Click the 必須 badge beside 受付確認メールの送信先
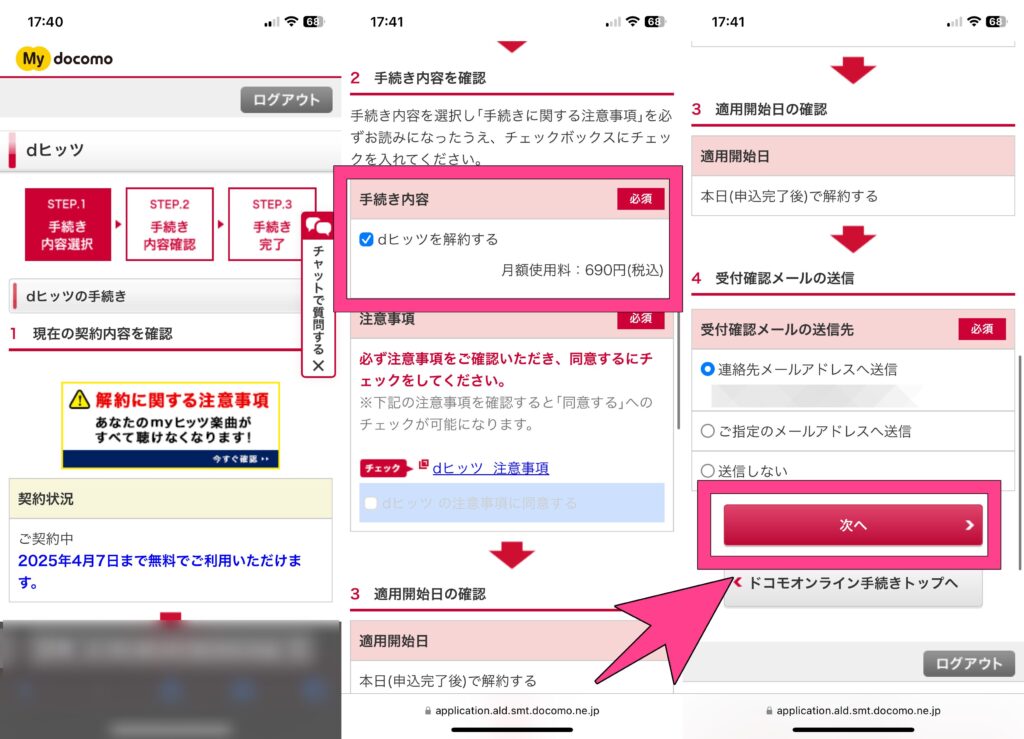This screenshot has width=1024, height=739. tap(982, 329)
